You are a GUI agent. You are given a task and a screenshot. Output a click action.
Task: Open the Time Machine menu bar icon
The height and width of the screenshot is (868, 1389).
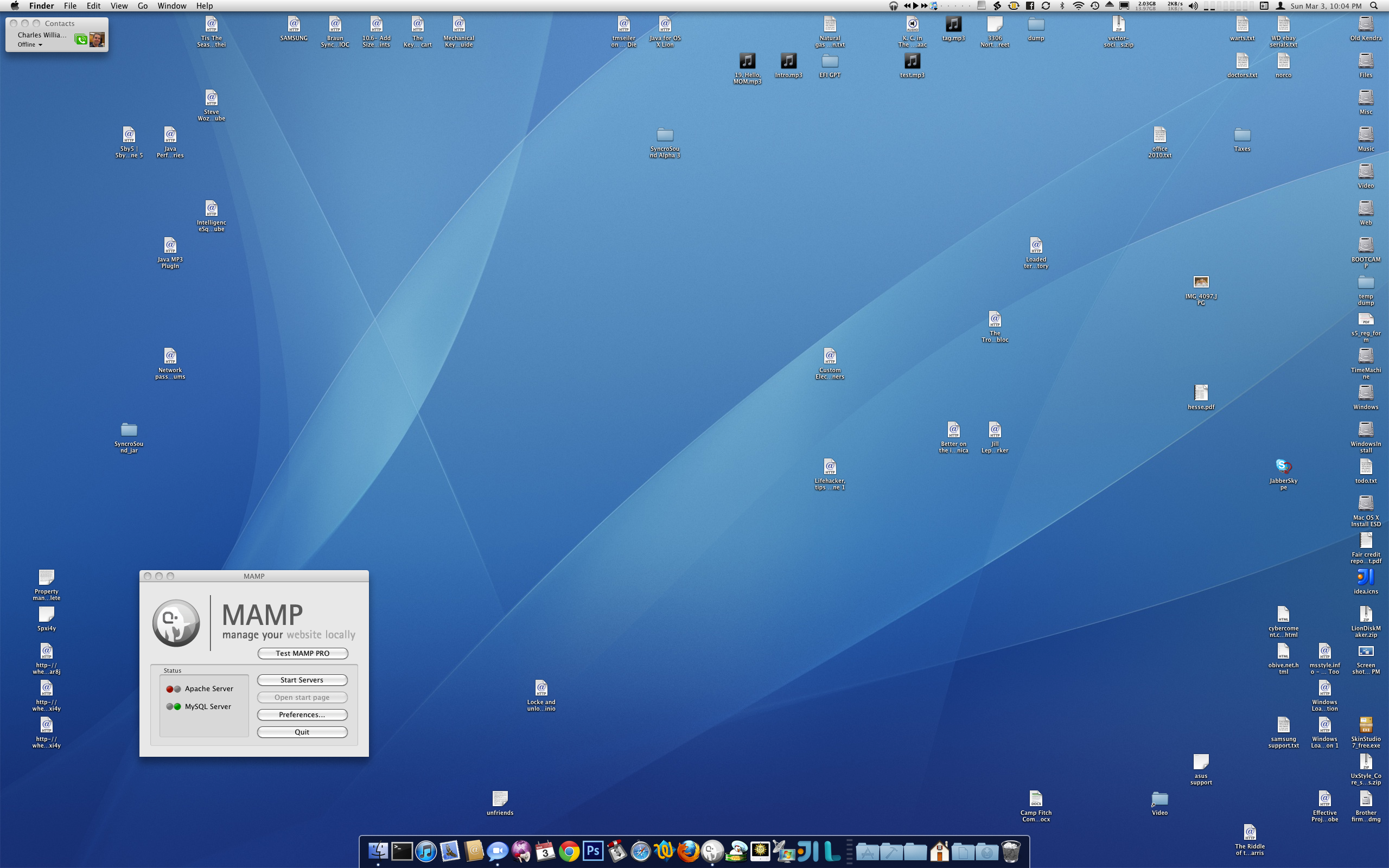point(1094,6)
